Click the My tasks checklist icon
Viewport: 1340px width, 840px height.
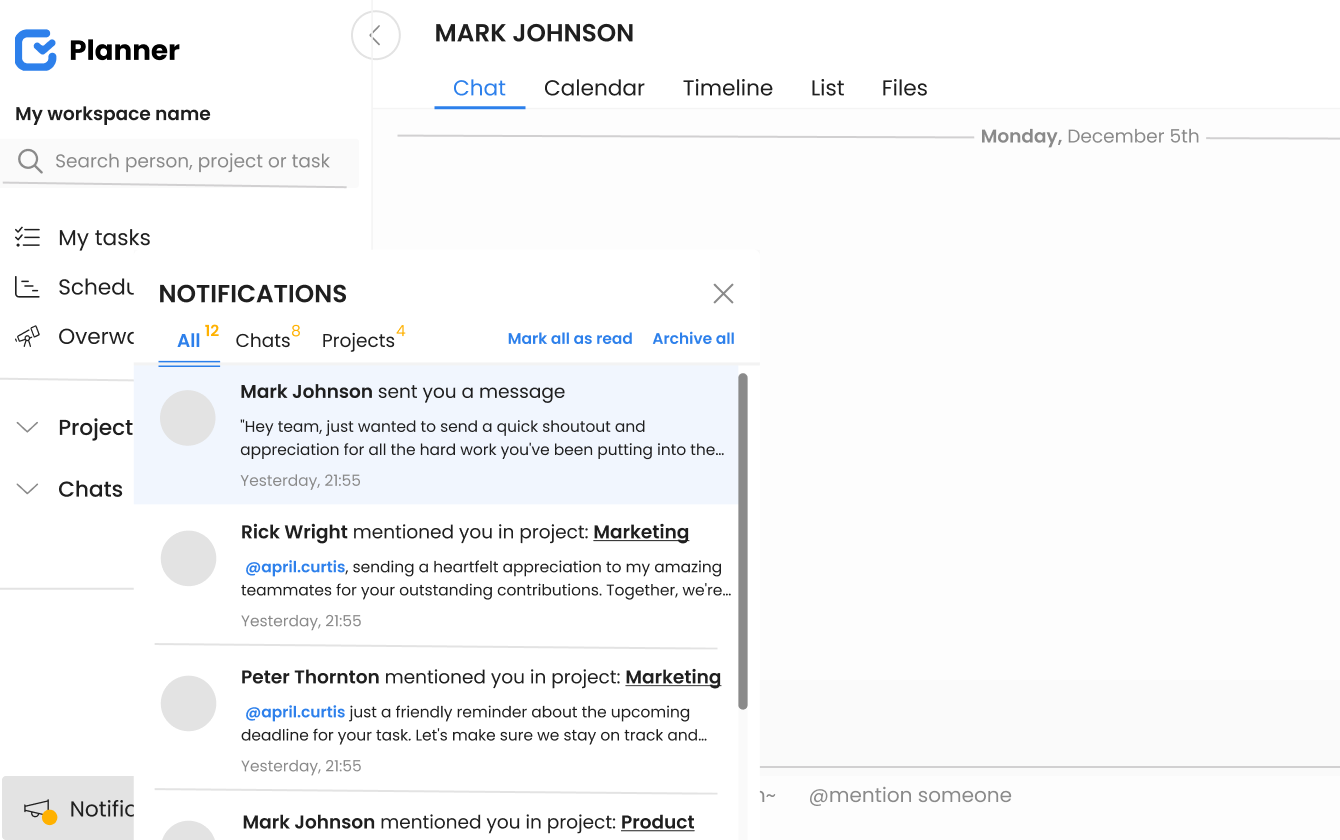(27, 237)
